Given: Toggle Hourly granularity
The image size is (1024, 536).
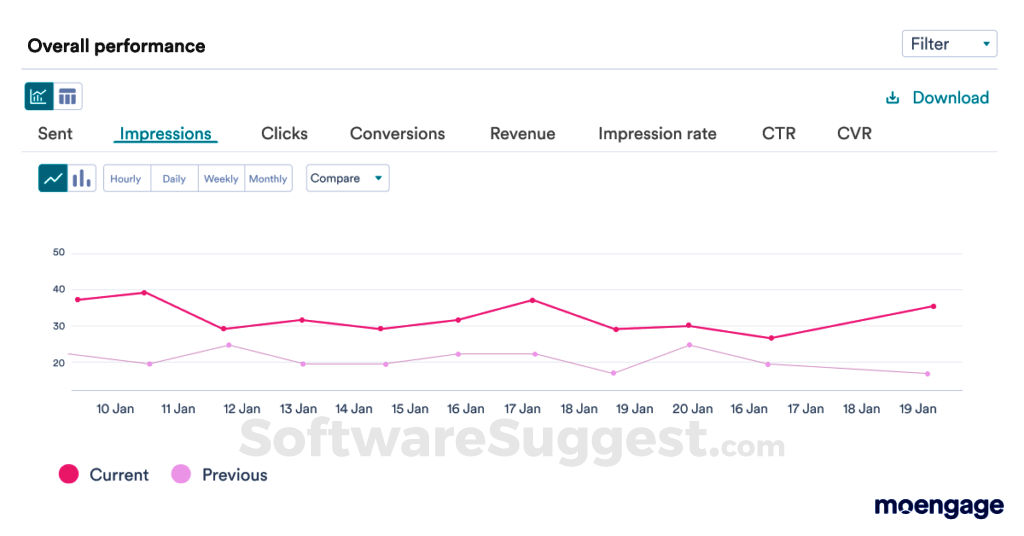Looking at the screenshot, I should [126, 179].
